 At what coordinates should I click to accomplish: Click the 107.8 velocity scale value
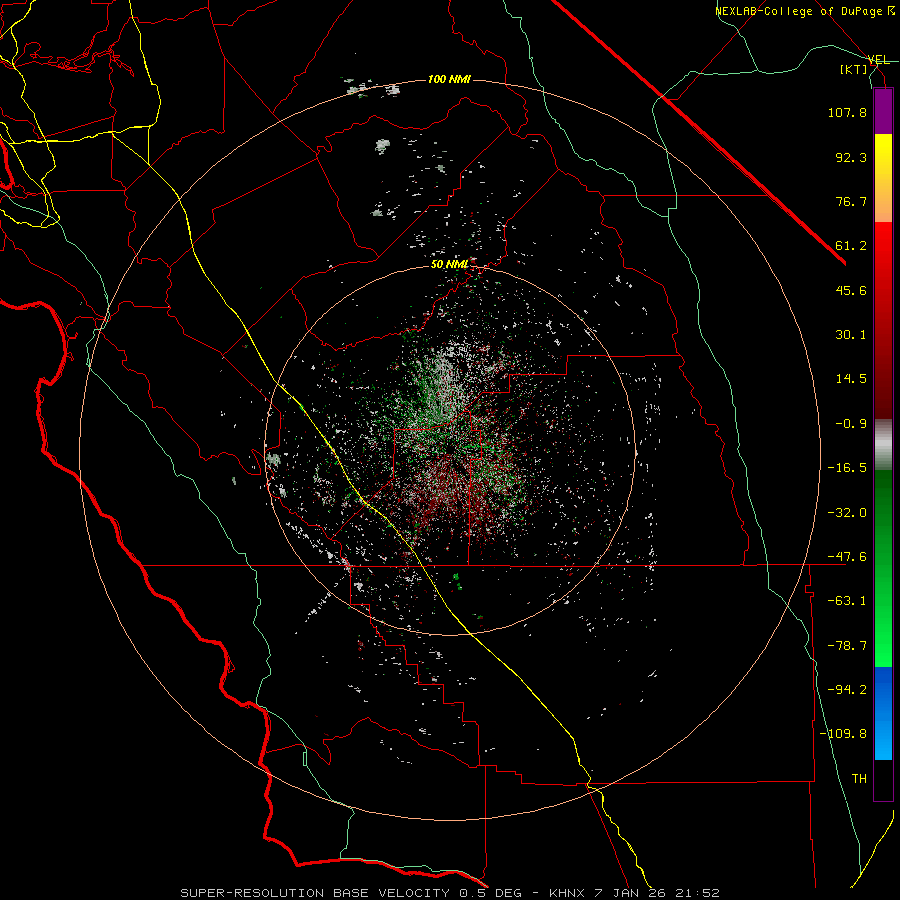tap(847, 112)
